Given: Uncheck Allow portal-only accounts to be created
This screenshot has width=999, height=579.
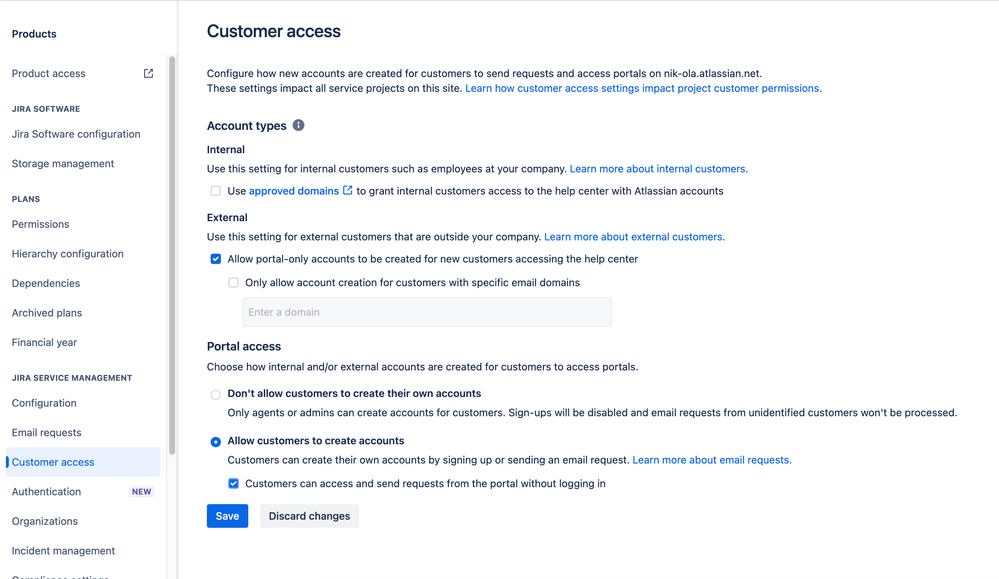Looking at the screenshot, I should pyautogui.click(x=216, y=259).
